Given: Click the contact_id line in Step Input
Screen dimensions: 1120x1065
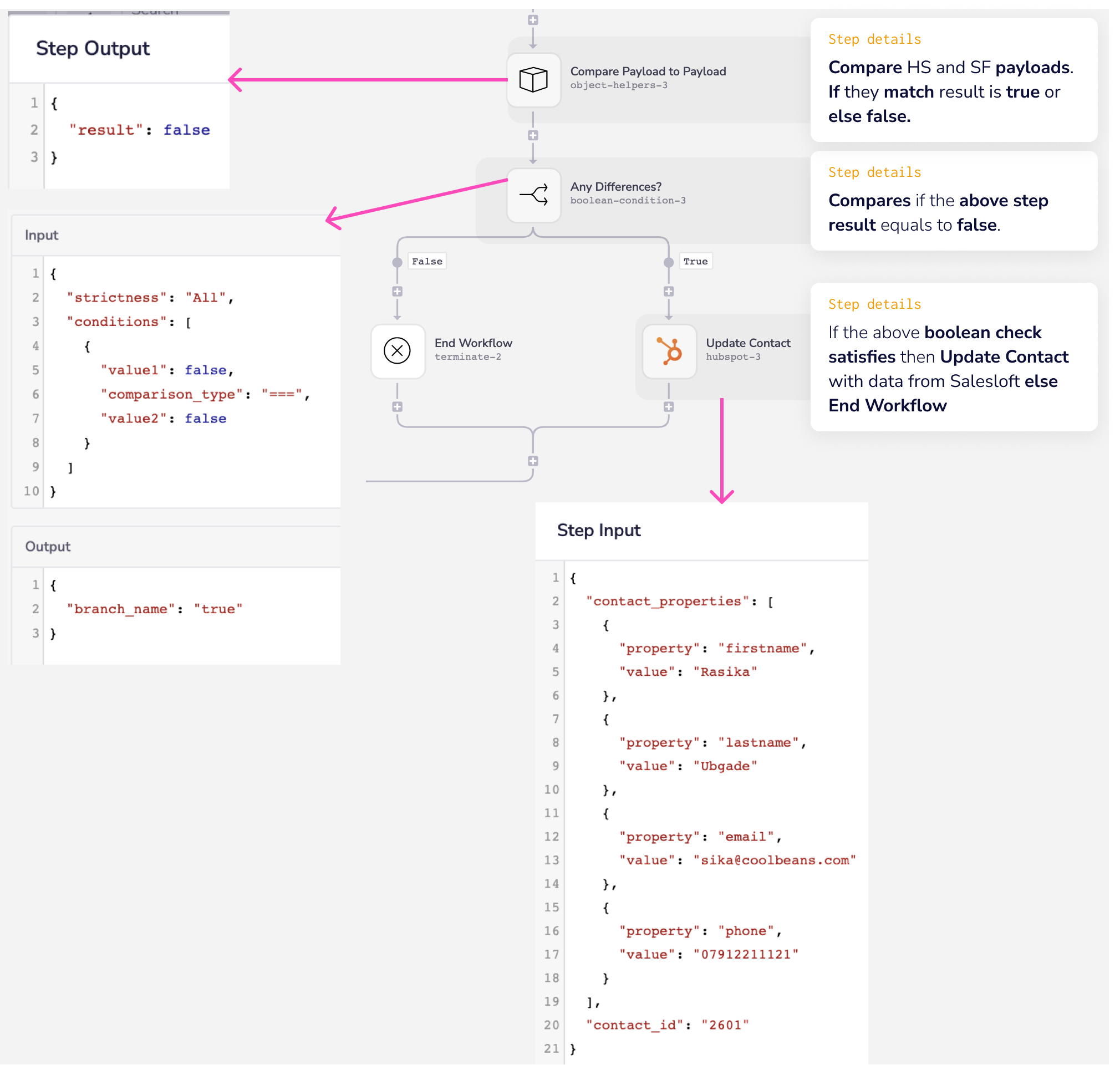Looking at the screenshot, I should click(x=667, y=1025).
